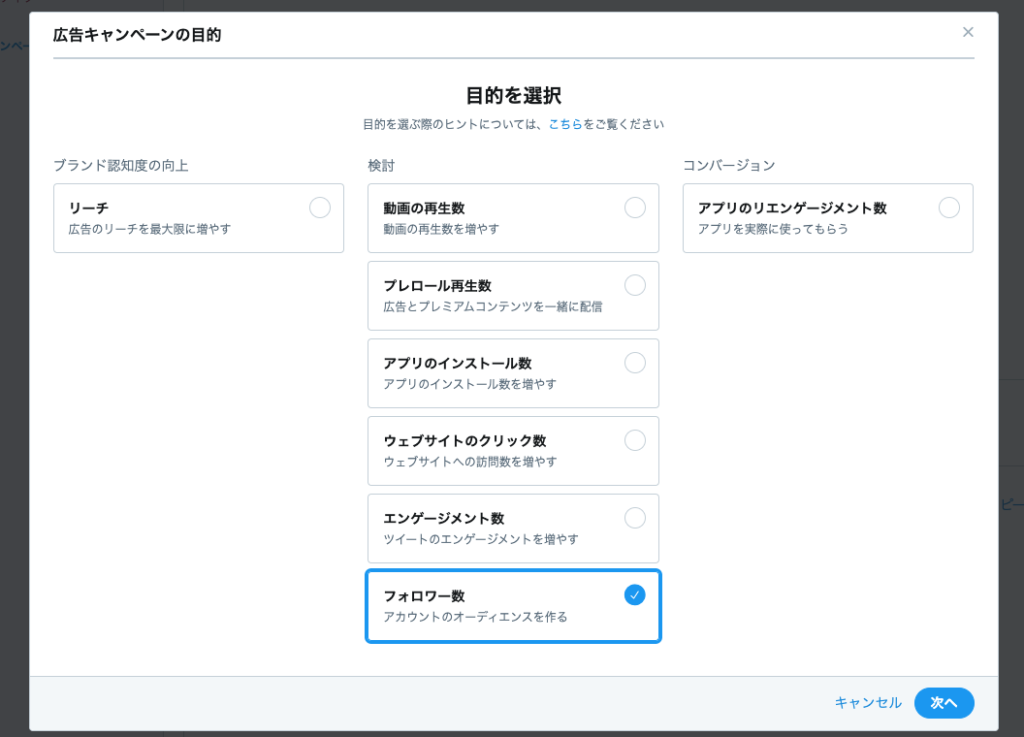The height and width of the screenshot is (737, 1024).
Task: Pick the ウェブサイトのクリック数 radio circle
Action: pyautogui.click(x=635, y=440)
